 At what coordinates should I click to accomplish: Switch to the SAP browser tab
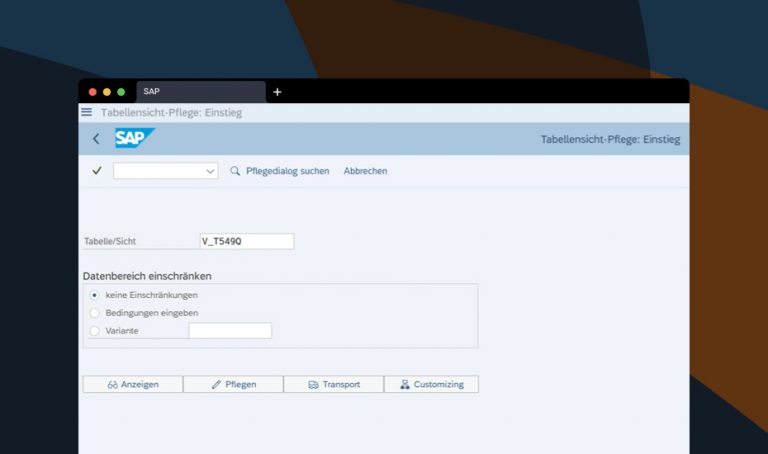pos(201,92)
